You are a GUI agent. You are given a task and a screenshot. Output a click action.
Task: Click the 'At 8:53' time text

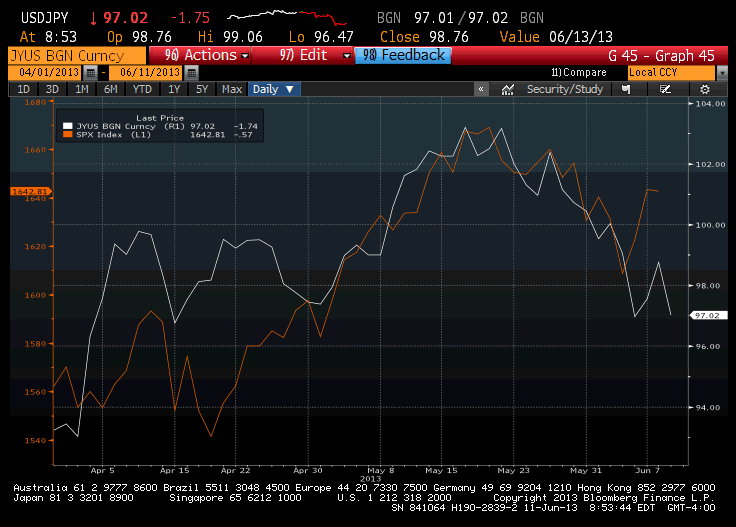(48, 37)
